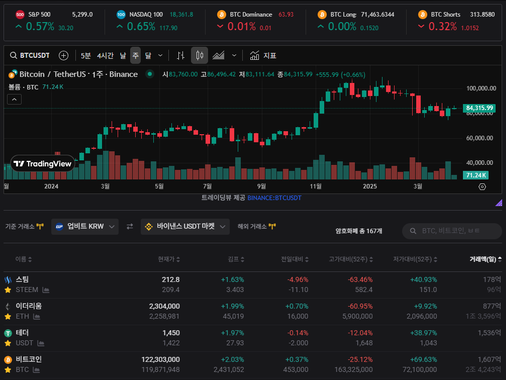The height and width of the screenshot is (380, 506).
Task: Toggle favorite star for ETH
Action: point(8,317)
